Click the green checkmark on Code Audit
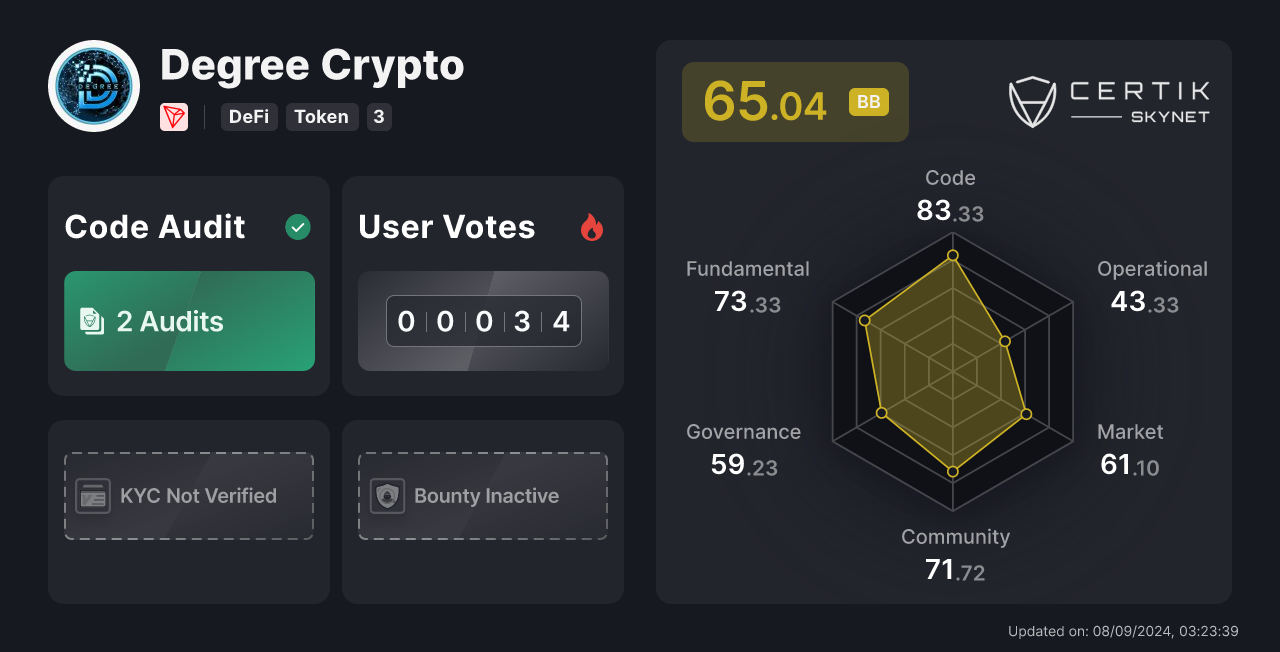 click(297, 227)
